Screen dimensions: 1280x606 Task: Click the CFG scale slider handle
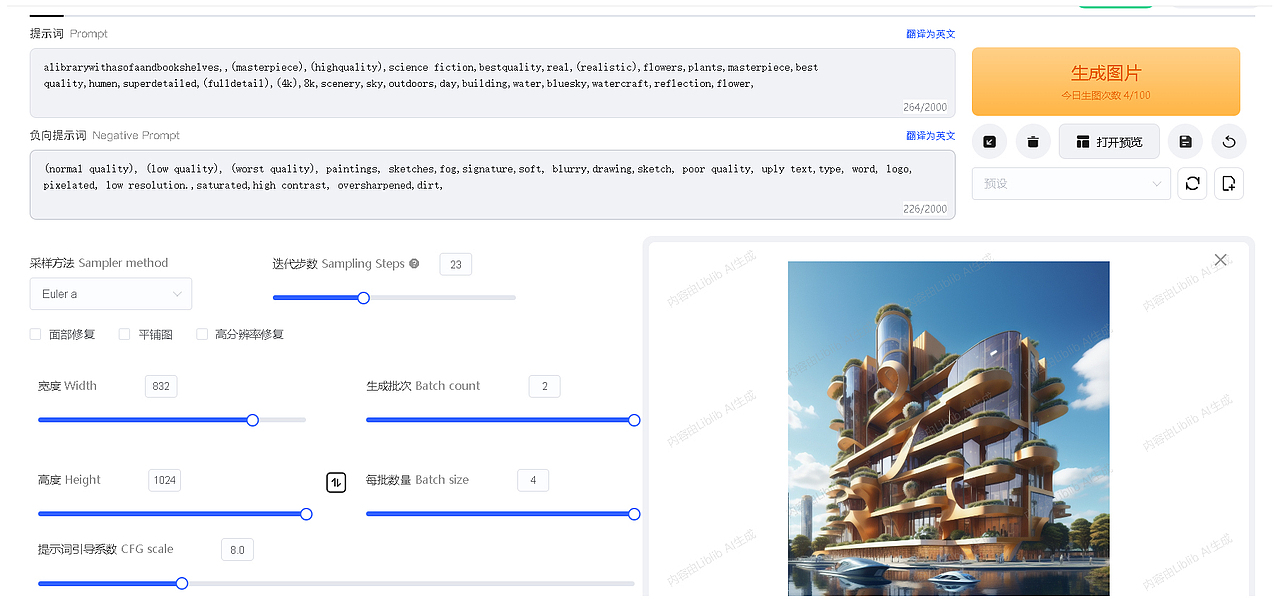(x=182, y=583)
